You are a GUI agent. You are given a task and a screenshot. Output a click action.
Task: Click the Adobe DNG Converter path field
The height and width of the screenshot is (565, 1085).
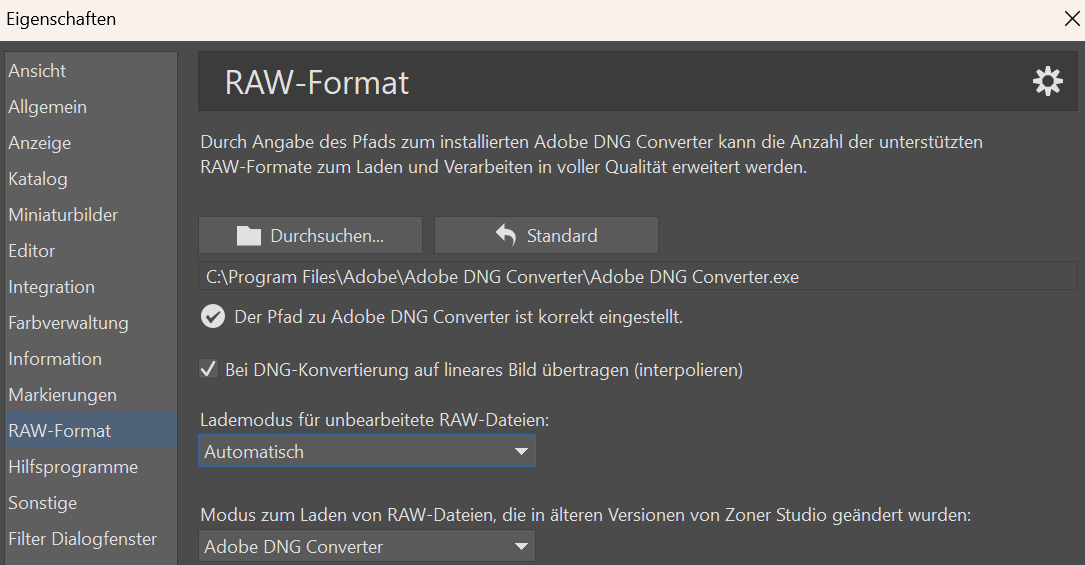coord(637,276)
